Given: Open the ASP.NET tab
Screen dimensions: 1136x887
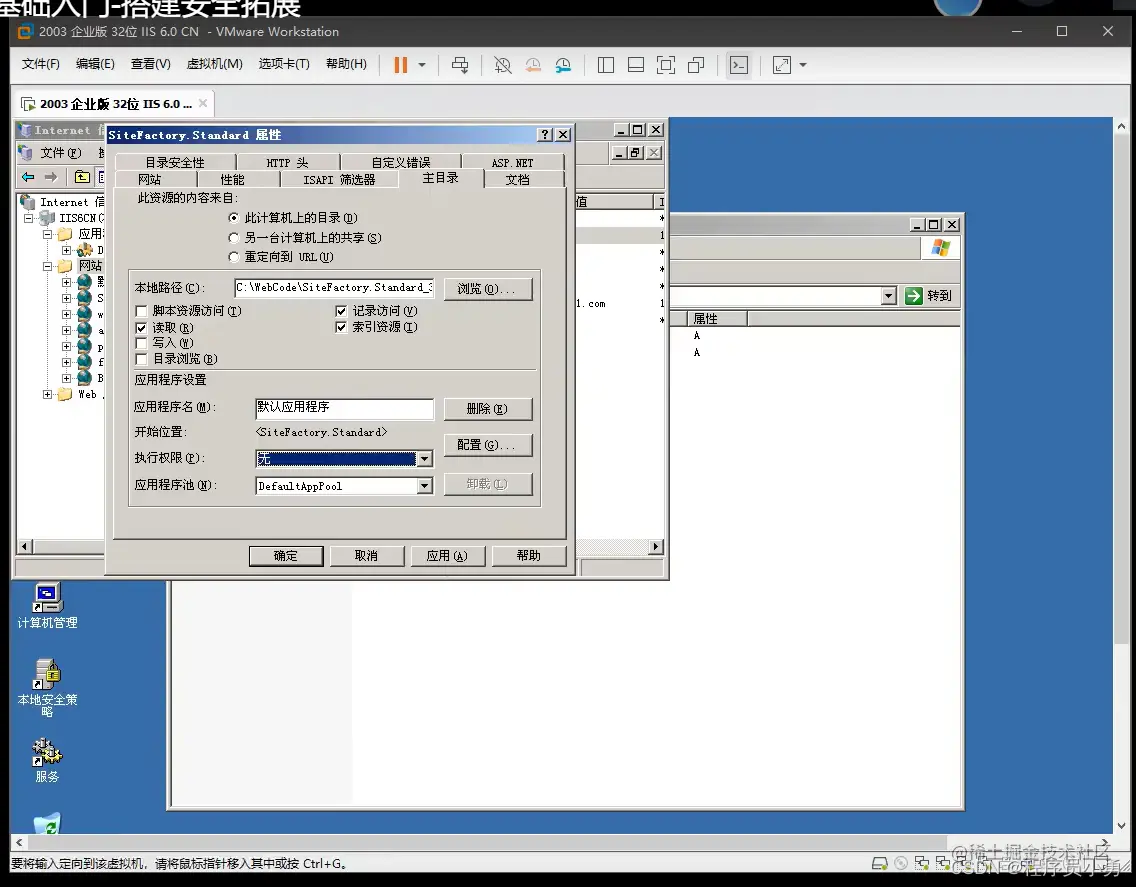Looking at the screenshot, I should pos(512,162).
